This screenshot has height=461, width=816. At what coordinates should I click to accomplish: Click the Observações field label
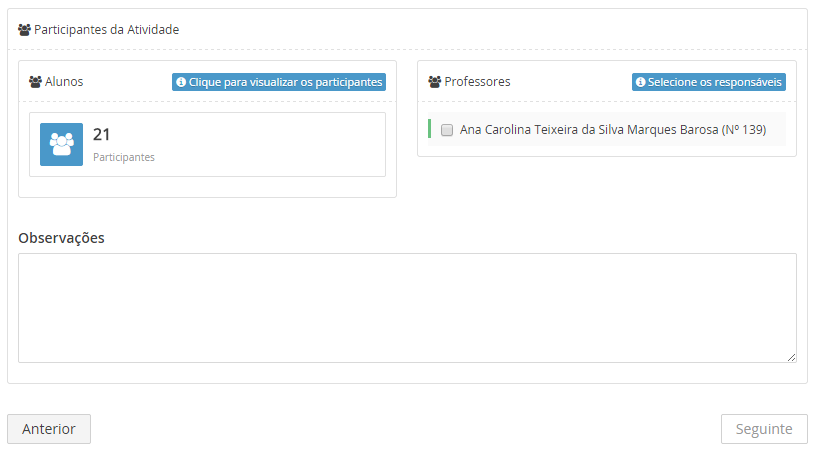[x=61, y=237]
